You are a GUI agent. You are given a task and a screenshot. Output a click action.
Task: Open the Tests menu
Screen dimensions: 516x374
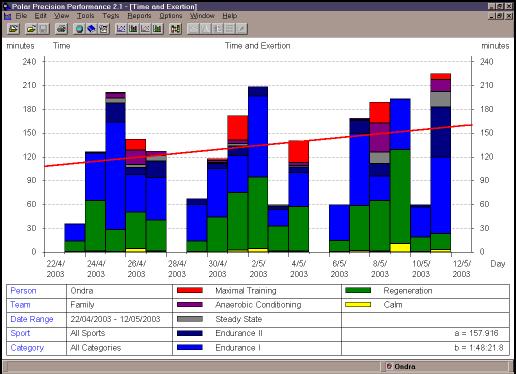(x=111, y=16)
